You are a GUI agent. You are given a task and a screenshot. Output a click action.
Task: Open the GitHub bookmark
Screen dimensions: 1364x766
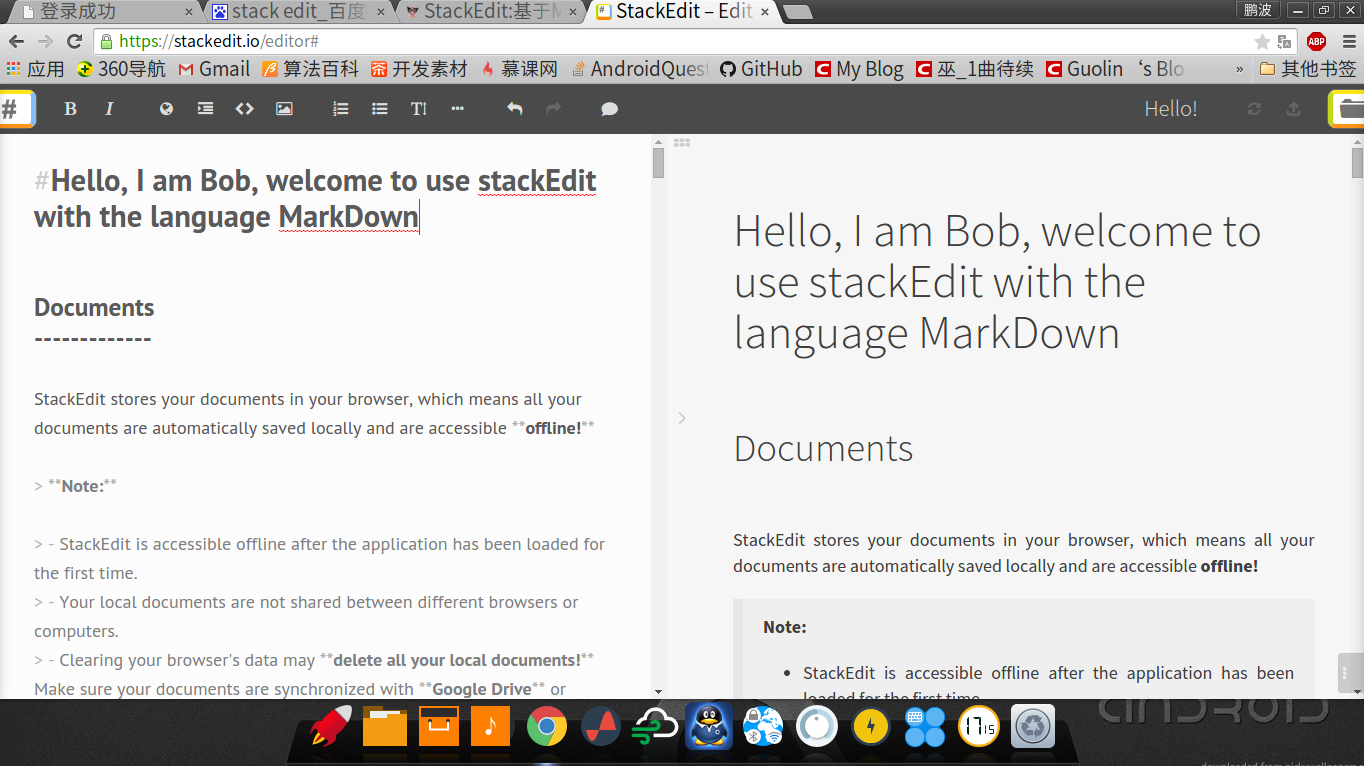point(761,69)
